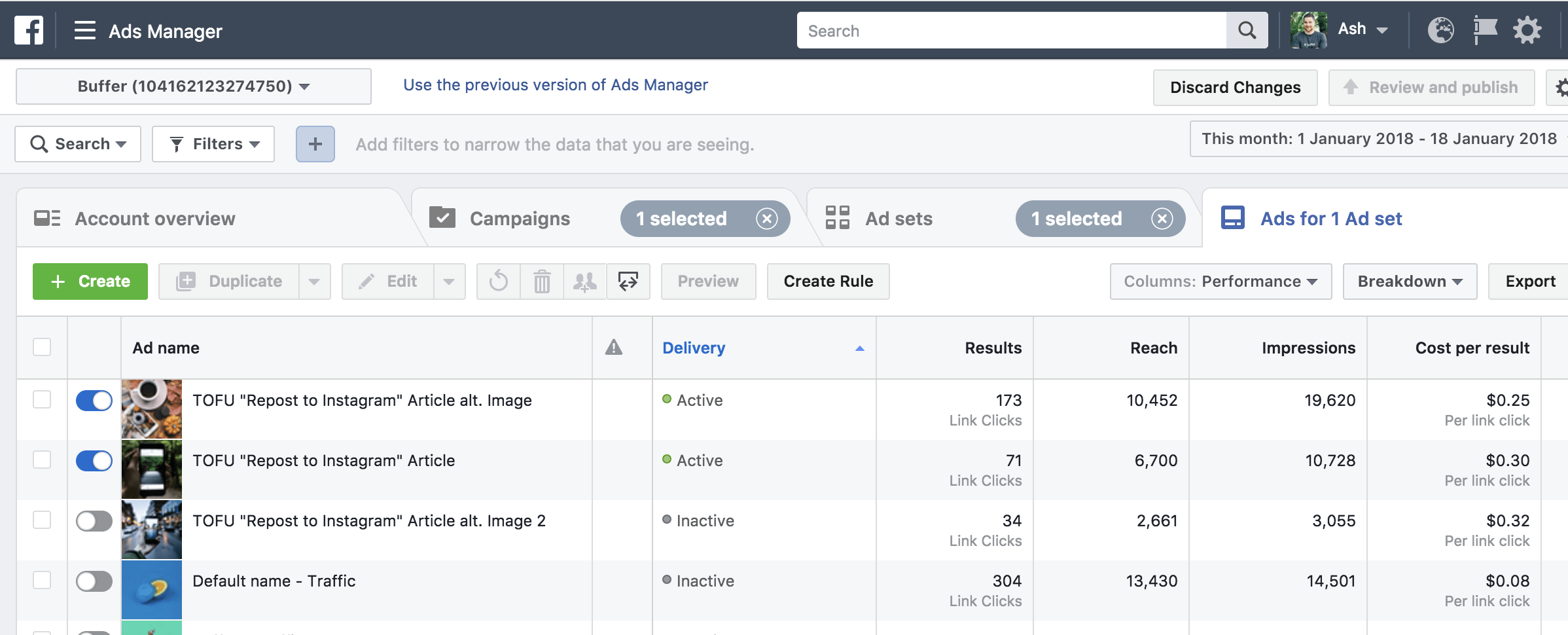The height and width of the screenshot is (635, 1568).
Task: Click the pixel tracking icon beside the people icon
Action: [628, 281]
